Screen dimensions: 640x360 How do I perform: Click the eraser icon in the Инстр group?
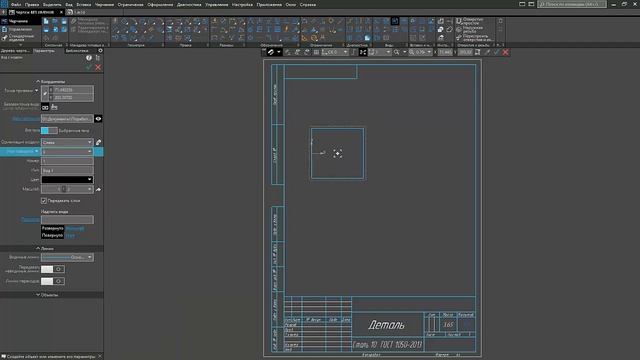tap(449, 29)
